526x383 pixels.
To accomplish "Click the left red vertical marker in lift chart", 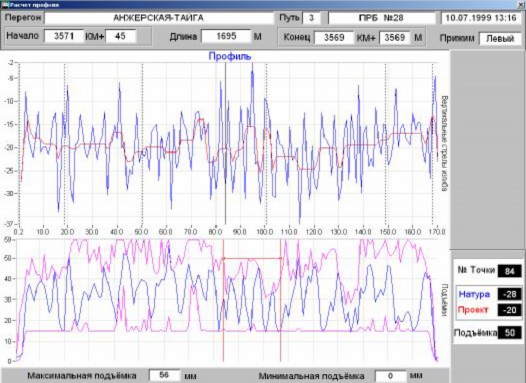I will click(x=223, y=300).
